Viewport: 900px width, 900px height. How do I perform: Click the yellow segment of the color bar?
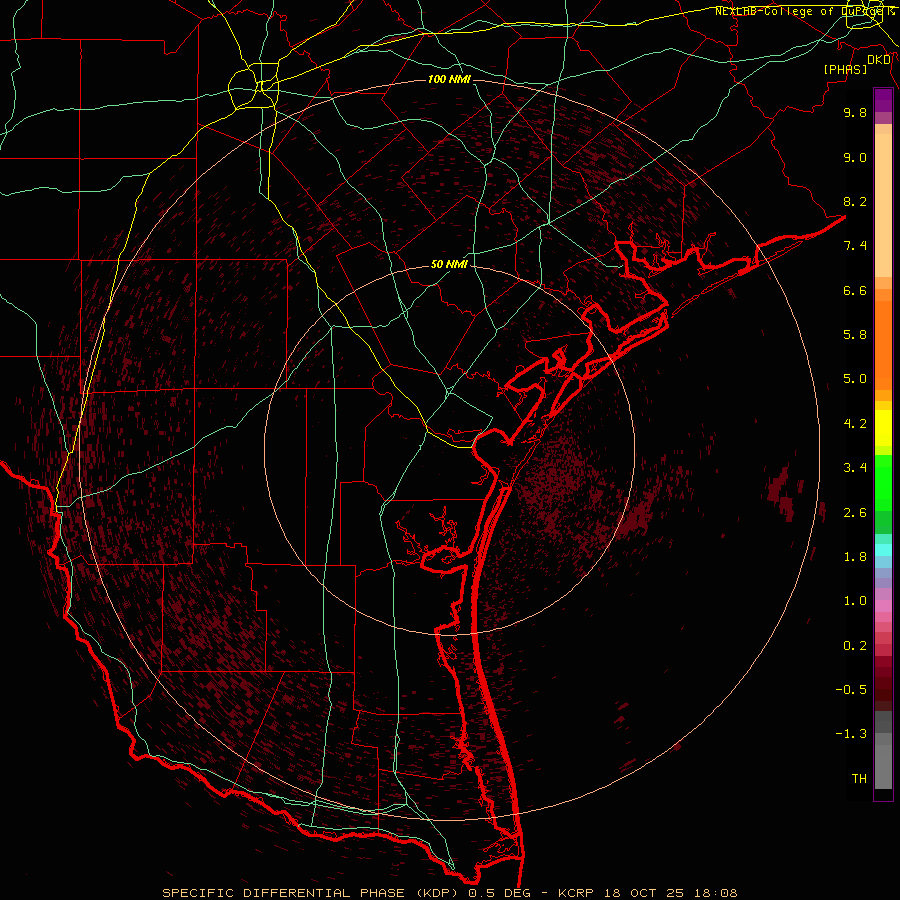tap(883, 428)
